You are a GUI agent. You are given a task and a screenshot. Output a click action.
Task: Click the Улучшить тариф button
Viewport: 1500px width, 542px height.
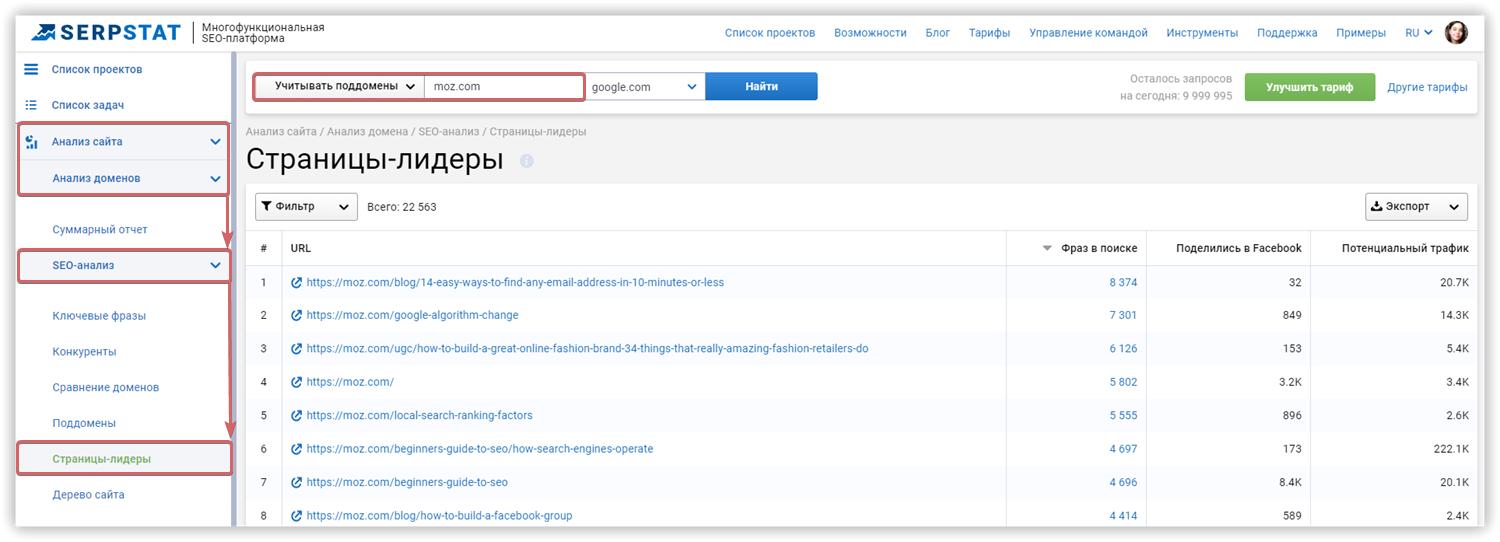point(1309,87)
